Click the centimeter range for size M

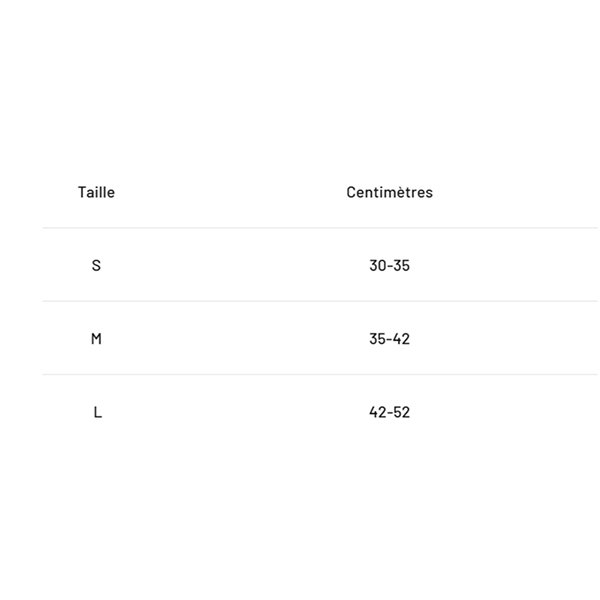[x=389, y=338]
